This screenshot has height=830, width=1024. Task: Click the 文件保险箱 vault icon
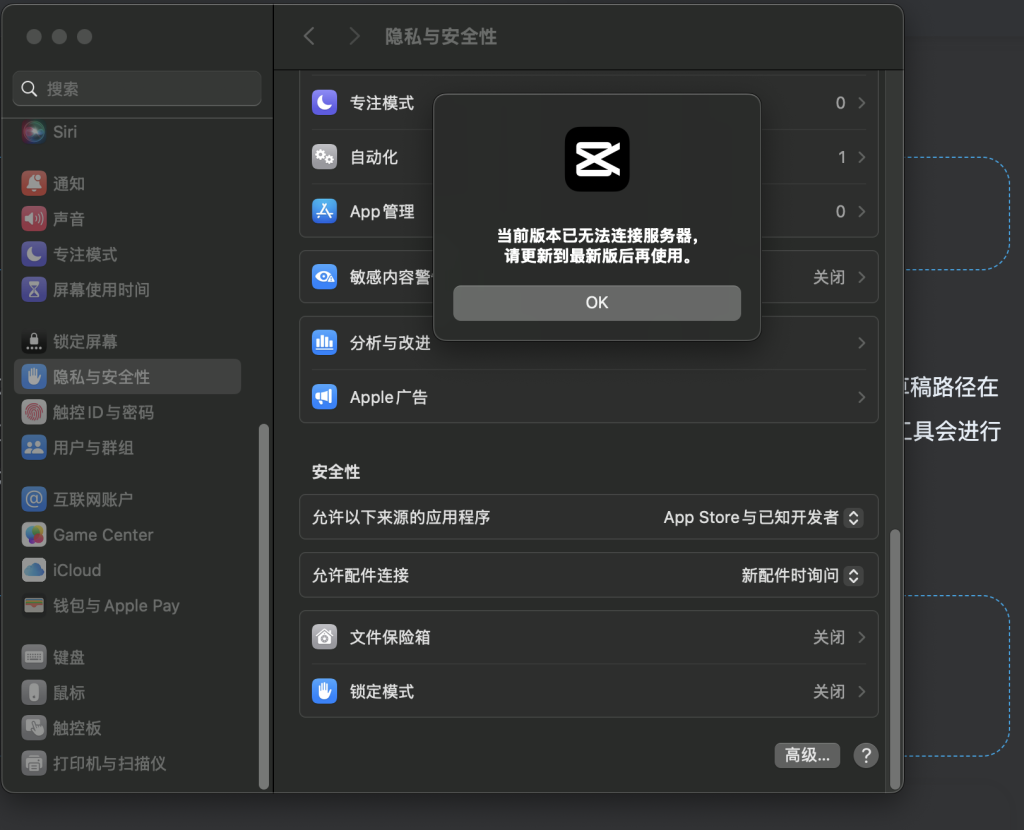click(x=323, y=636)
